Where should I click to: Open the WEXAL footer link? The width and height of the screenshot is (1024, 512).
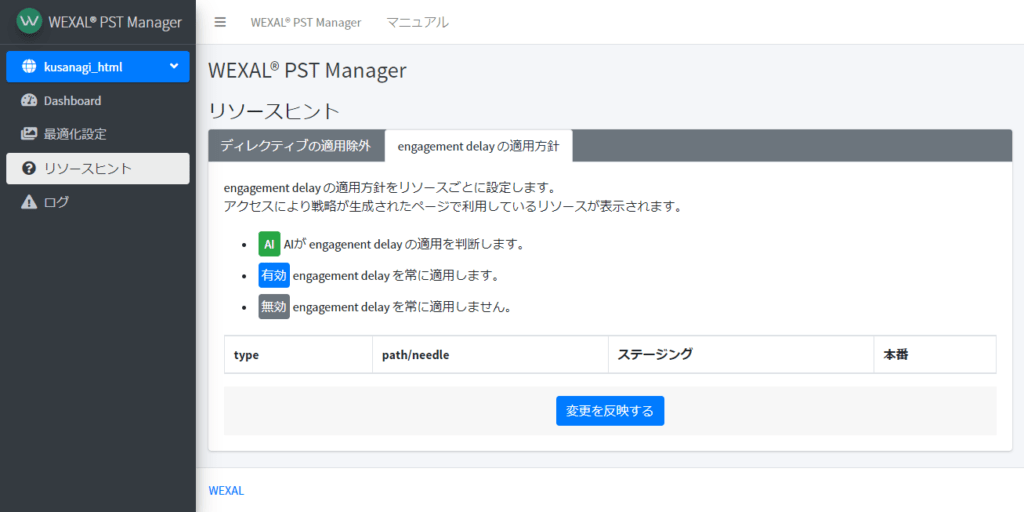click(226, 490)
